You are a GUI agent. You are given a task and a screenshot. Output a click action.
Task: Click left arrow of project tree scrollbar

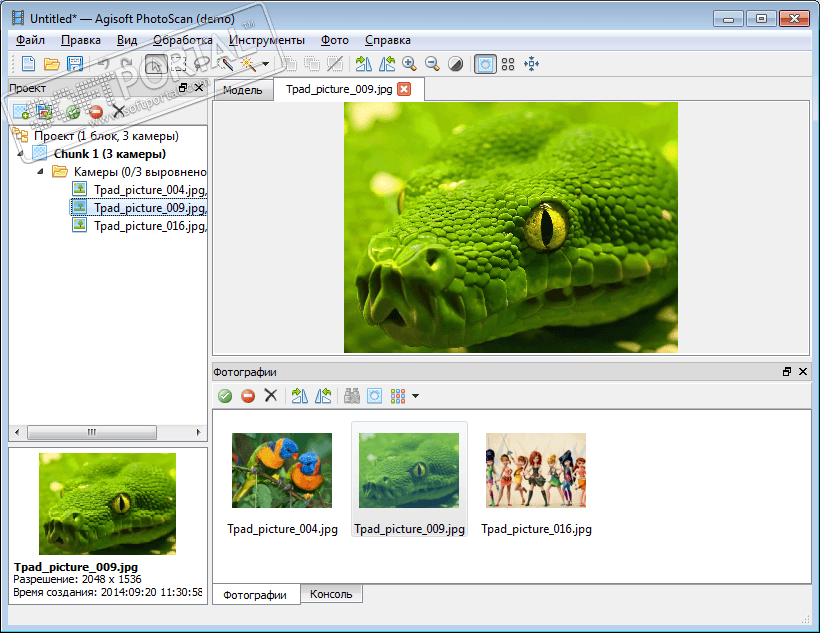[x=17, y=432]
